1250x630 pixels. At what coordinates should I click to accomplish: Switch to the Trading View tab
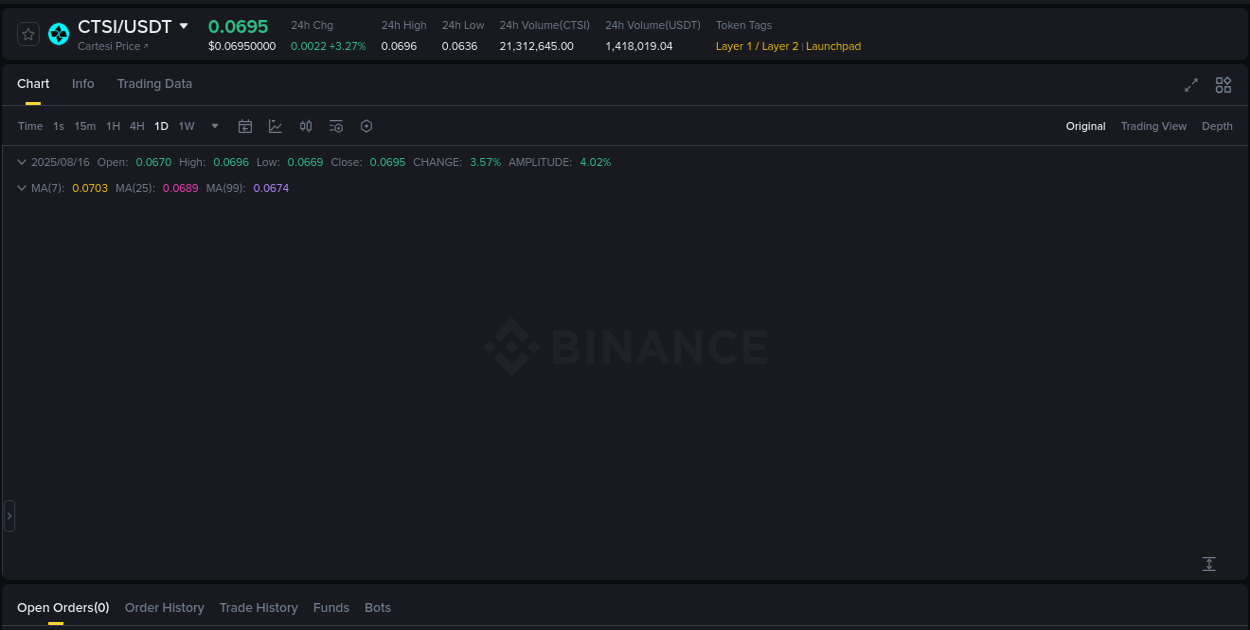pyautogui.click(x=1153, y=126)
